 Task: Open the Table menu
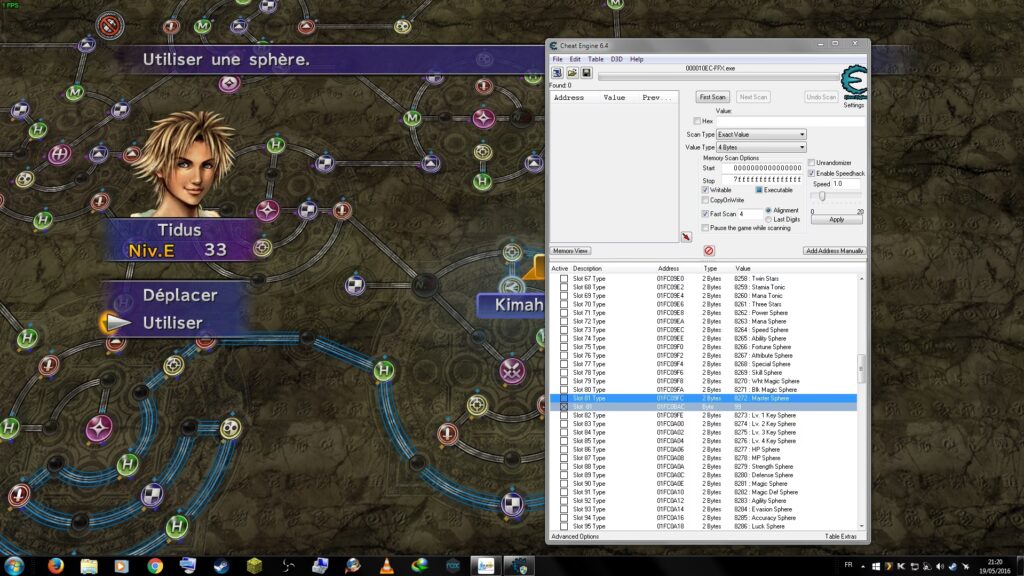[596, 59]
